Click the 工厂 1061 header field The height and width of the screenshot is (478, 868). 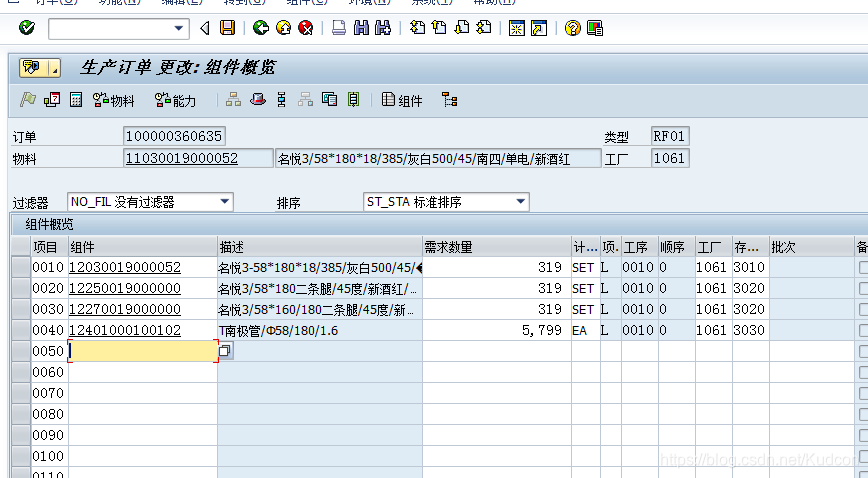click(x=670, y=158)
